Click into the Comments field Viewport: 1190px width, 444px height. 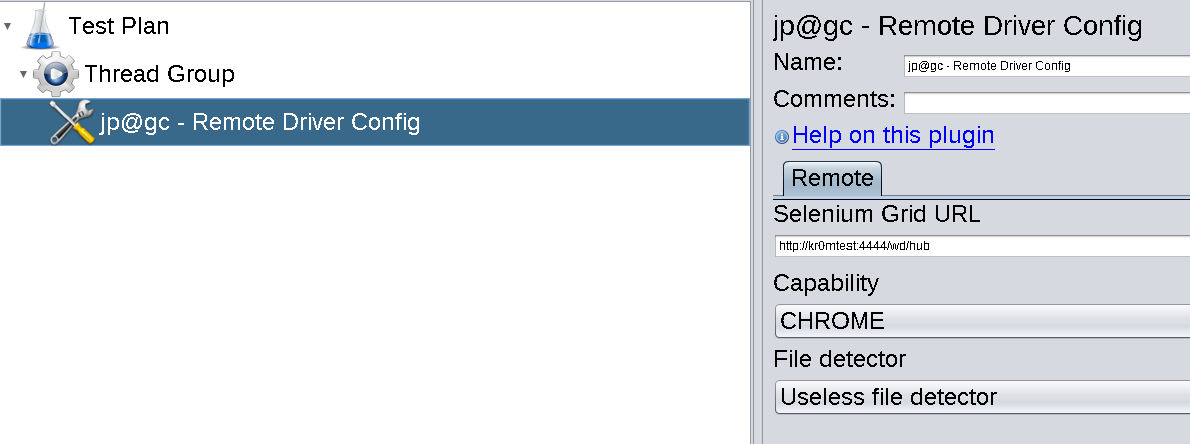1045,102
